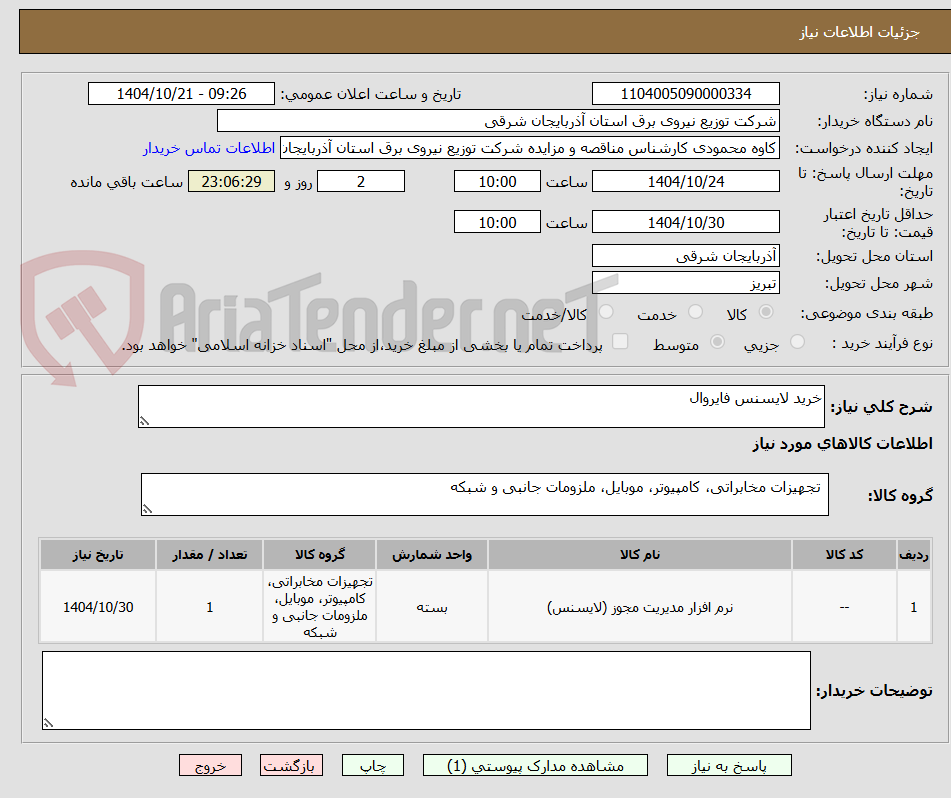
Task: Click resize handle of شرح کلی نیاز box
Action: click(144, 421)
